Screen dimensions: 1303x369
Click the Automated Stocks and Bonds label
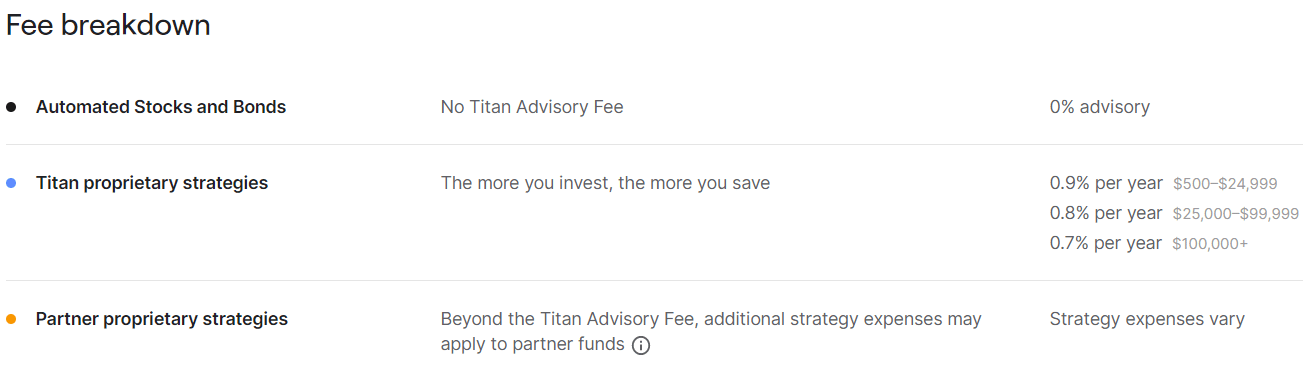tap(161, 107)
